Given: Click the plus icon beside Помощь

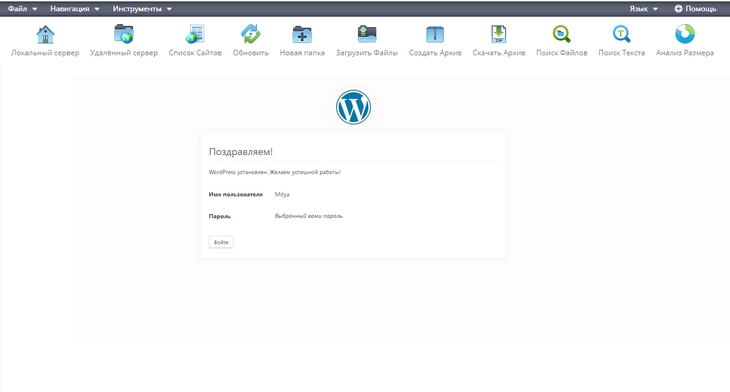Looking at the screenshot, I should click(678, 8).
